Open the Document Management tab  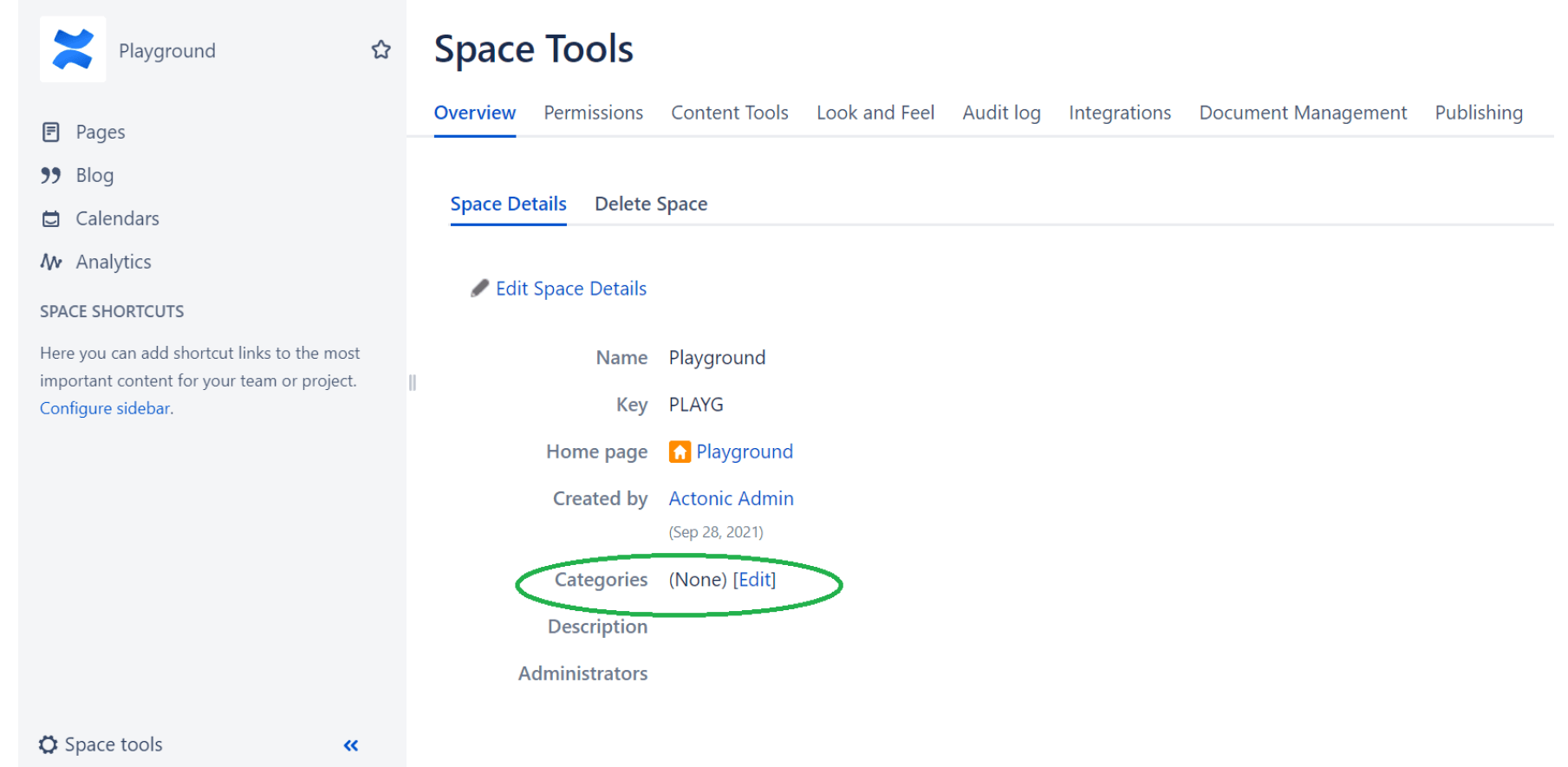tap(1303, 113)
